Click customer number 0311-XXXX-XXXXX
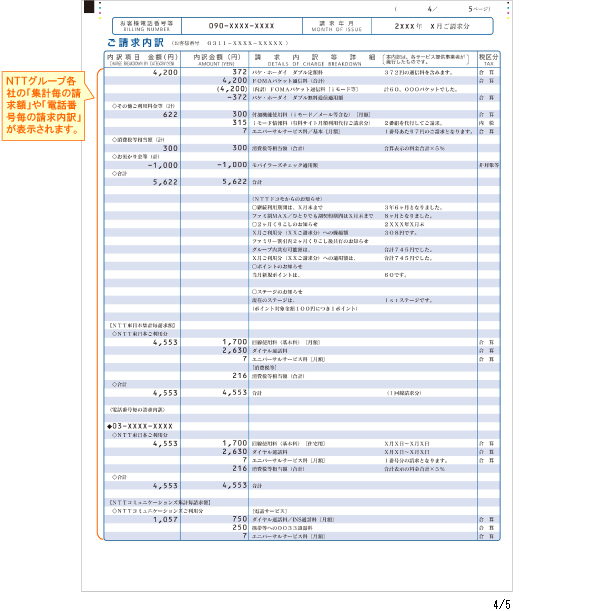Screen dimensions: 599x611 coord(245,43)
